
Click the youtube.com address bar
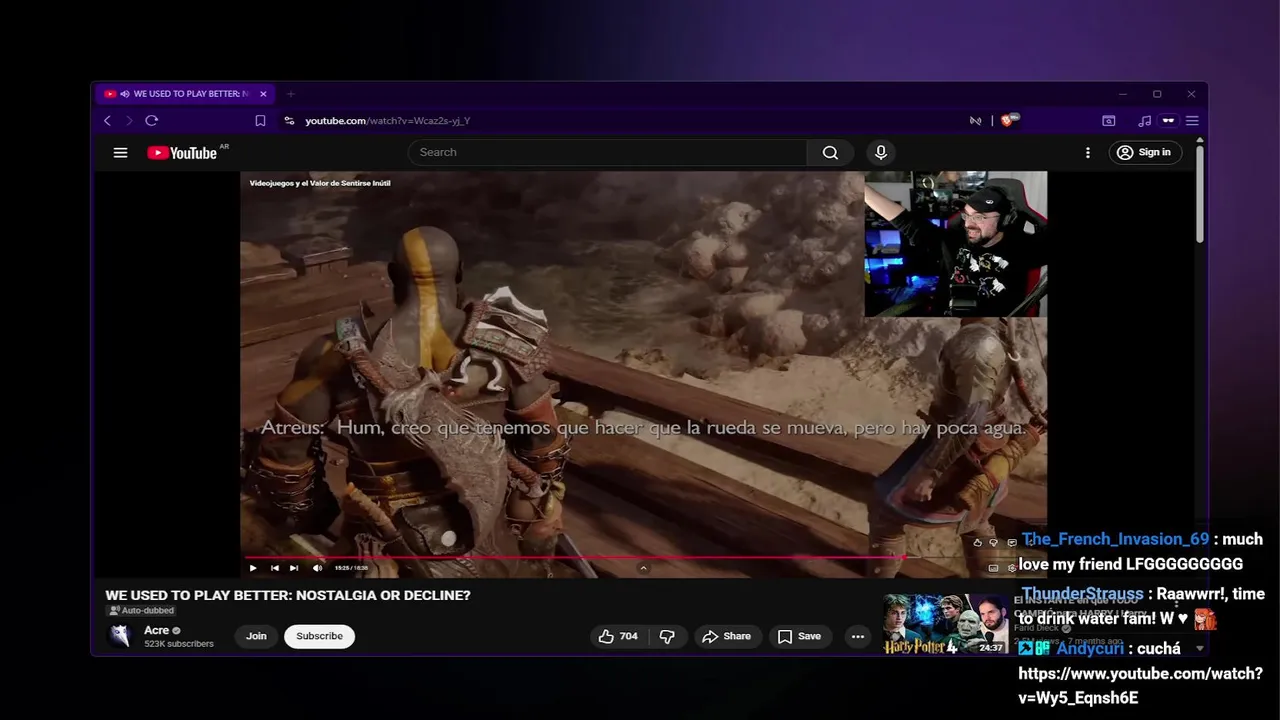tap(387, 121)
